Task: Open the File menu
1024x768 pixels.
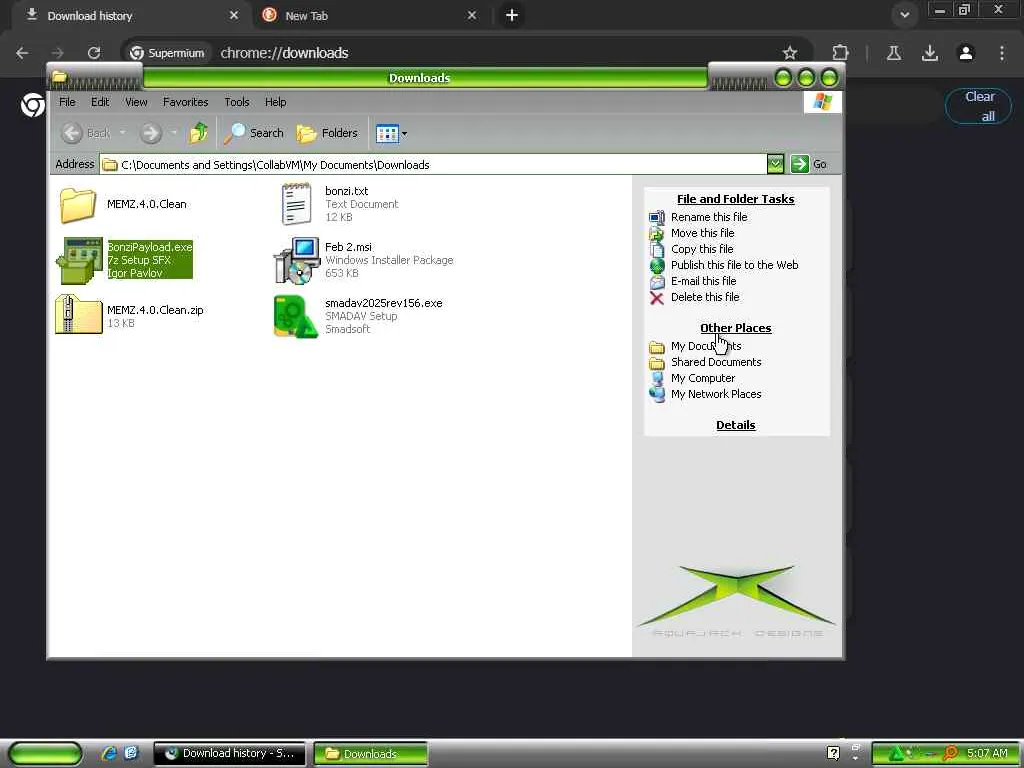Action: pos(67,102)
